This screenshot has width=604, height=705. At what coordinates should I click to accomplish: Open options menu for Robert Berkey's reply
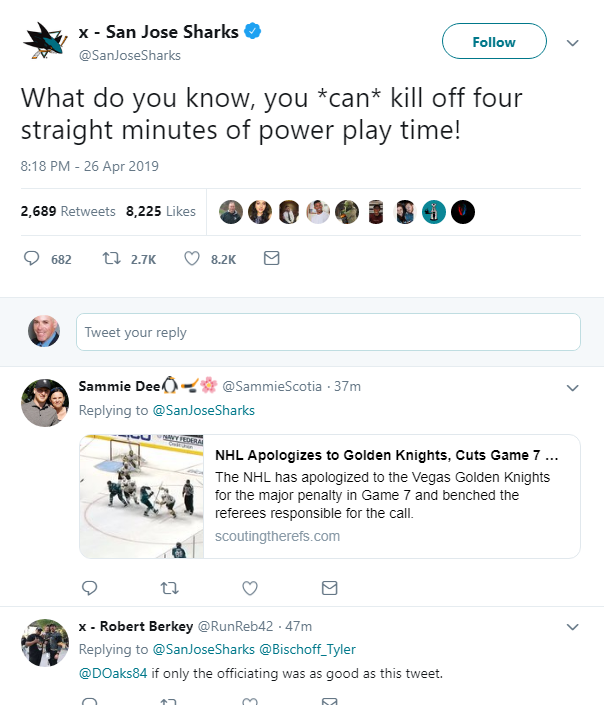[x=573, y=627]
